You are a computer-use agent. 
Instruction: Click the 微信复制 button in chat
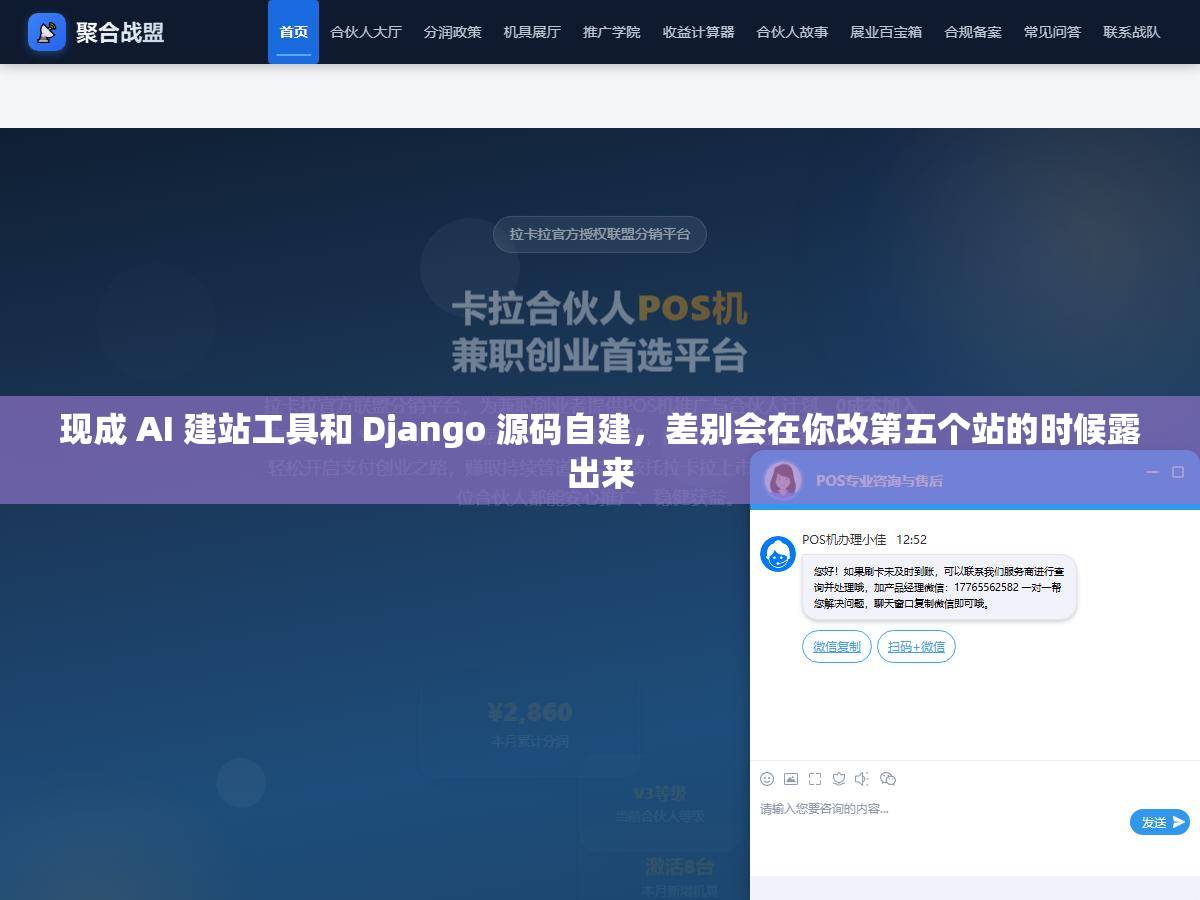[837, 647]
